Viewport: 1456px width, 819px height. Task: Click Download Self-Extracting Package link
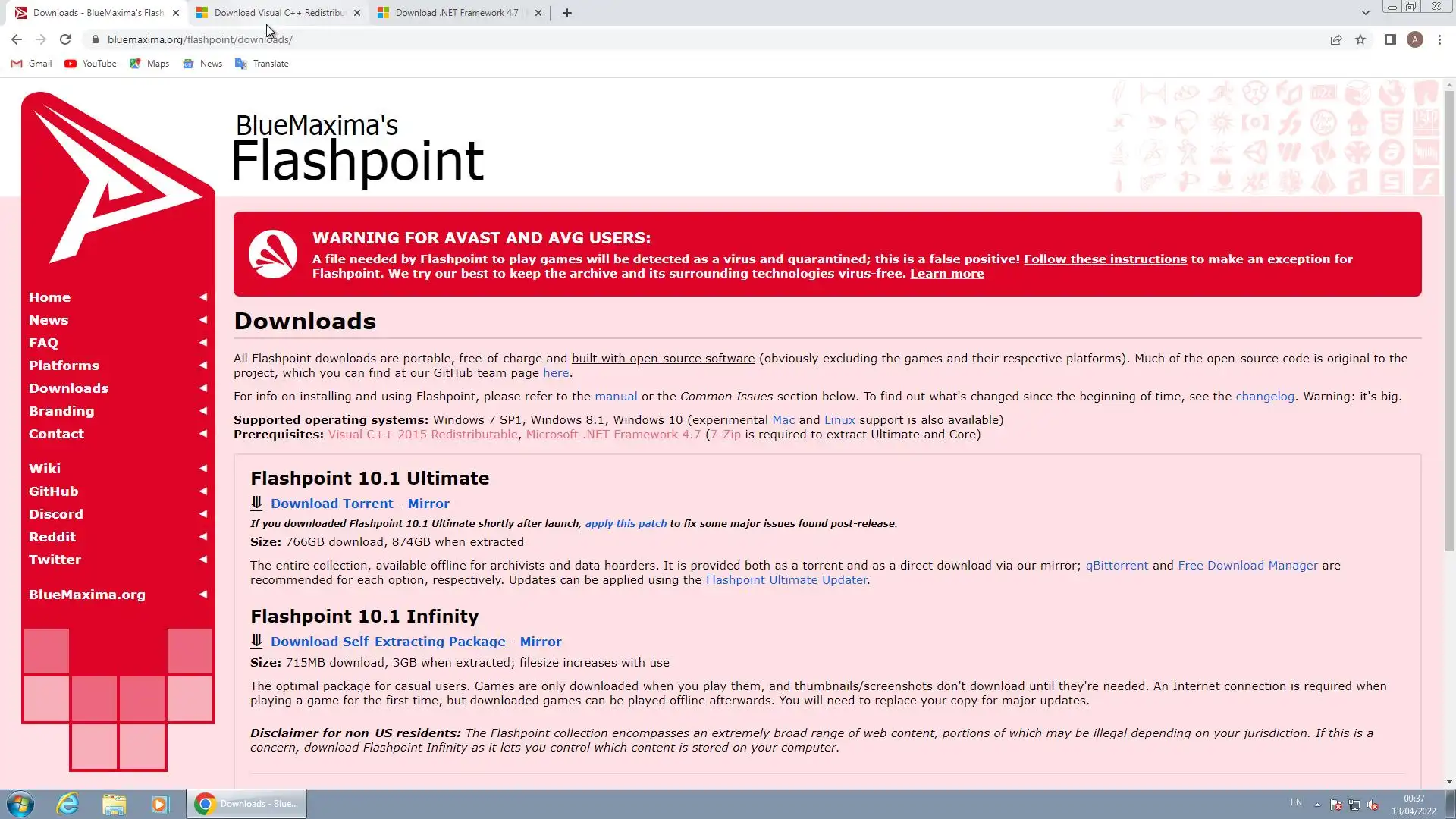tap(388, 642)
